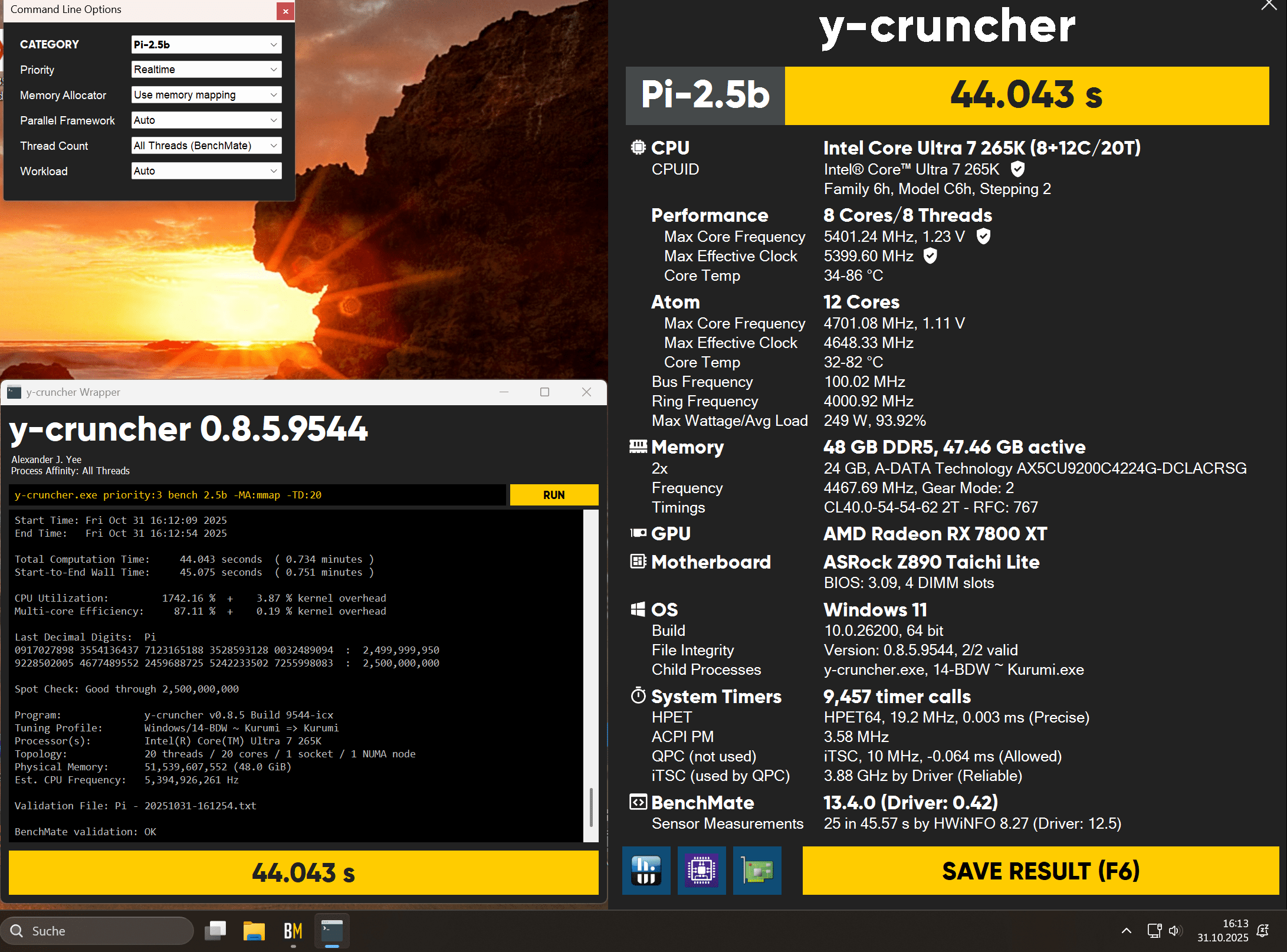The image size is (1287, 952).
Task: Click the taskbar Suche search box
Action: [x=97, y=931]
